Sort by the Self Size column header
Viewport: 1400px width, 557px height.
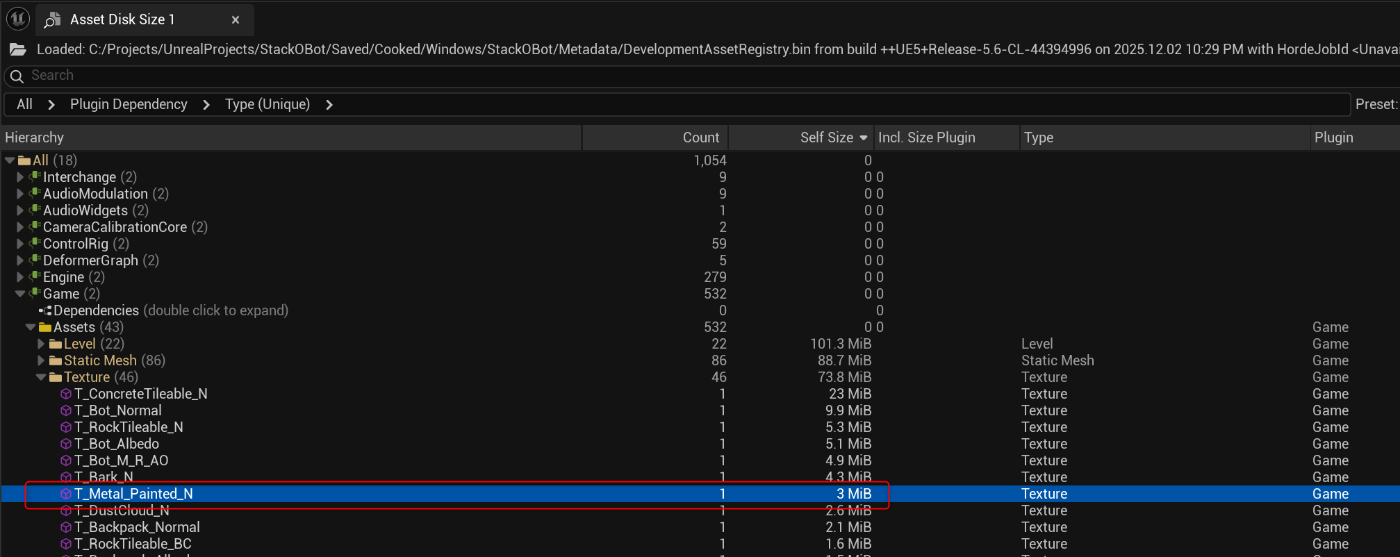(x=800, y=138)
